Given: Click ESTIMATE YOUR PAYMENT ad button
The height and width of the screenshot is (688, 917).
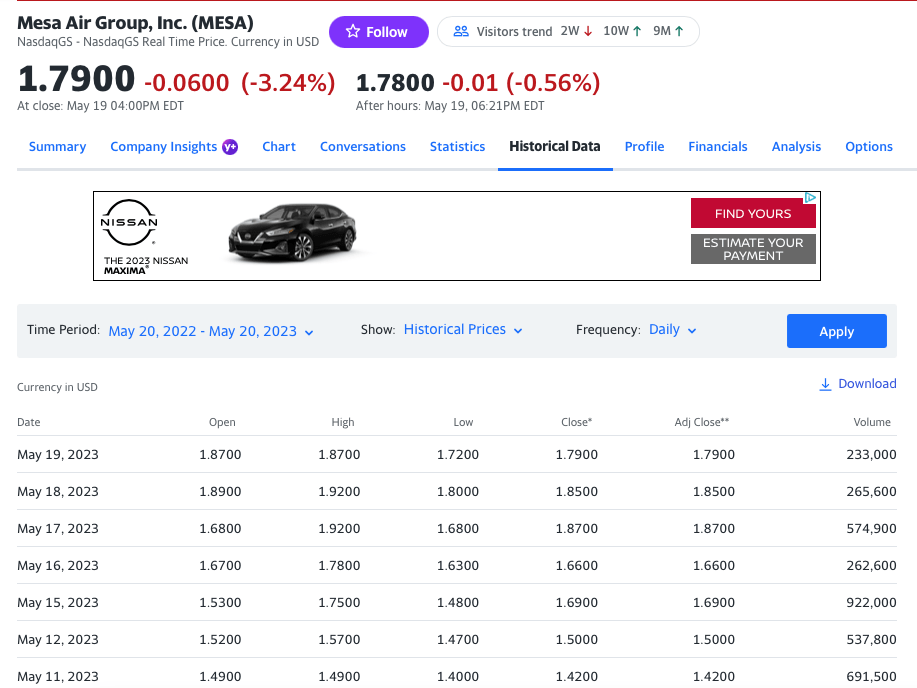Looking at the screenshot, I should 753,249.
